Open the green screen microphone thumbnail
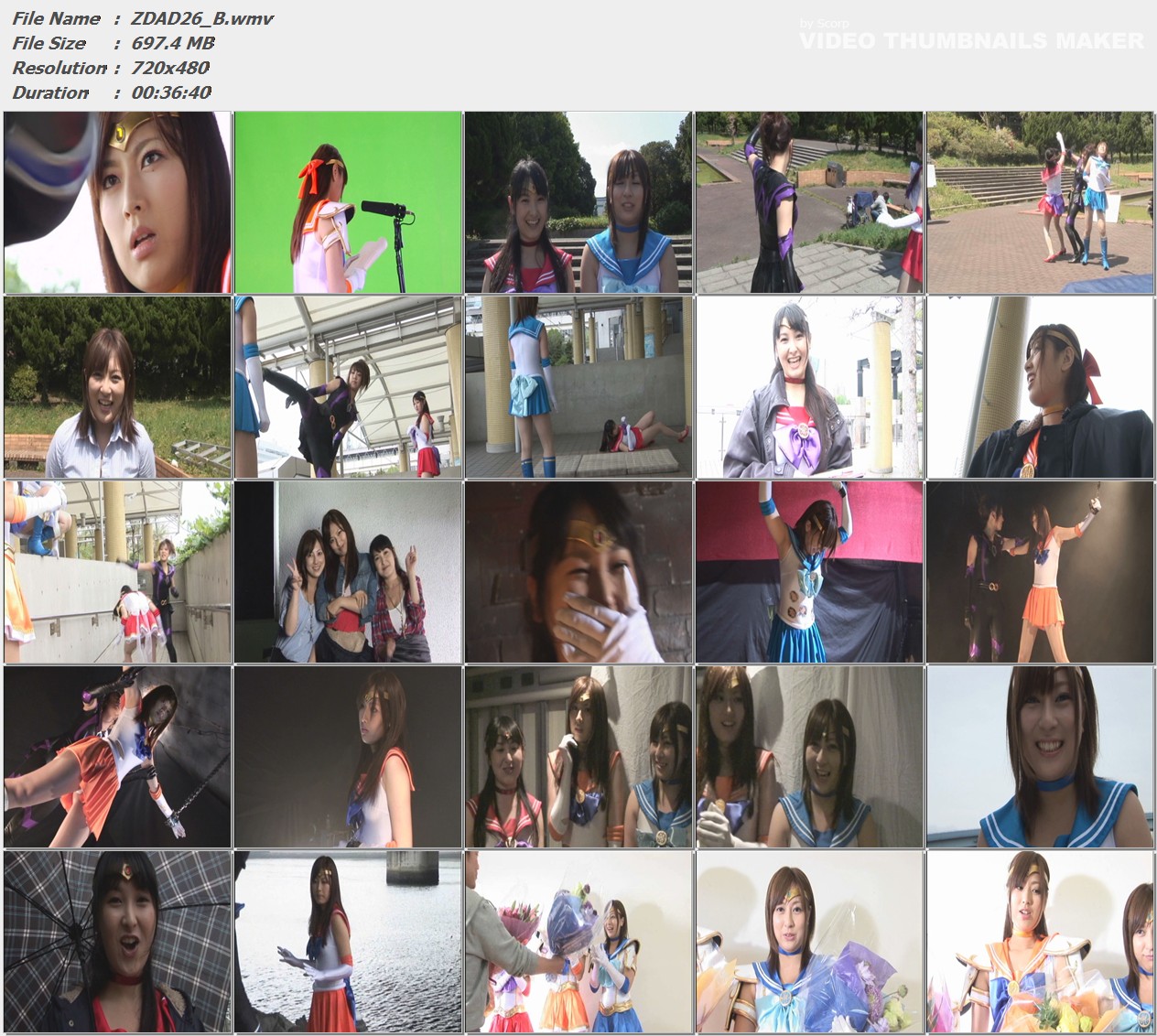 click(x=348, y=202)
